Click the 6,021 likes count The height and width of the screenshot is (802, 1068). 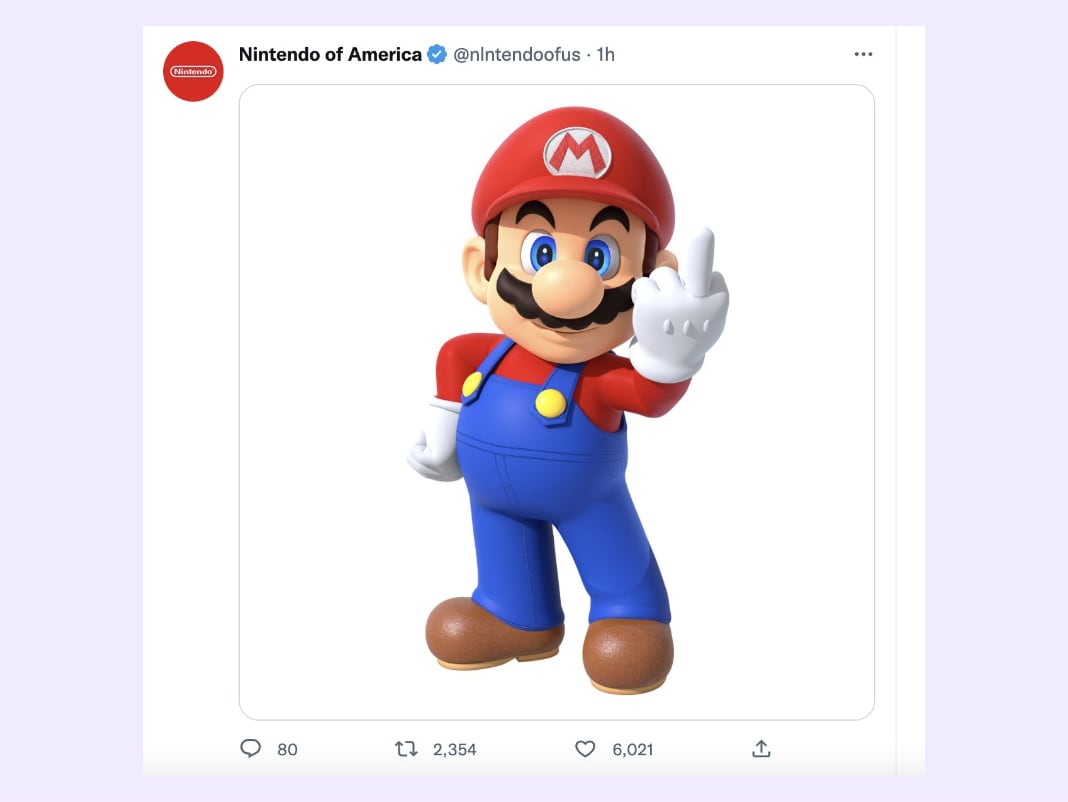pyautogui.click(x=632, y=749)
